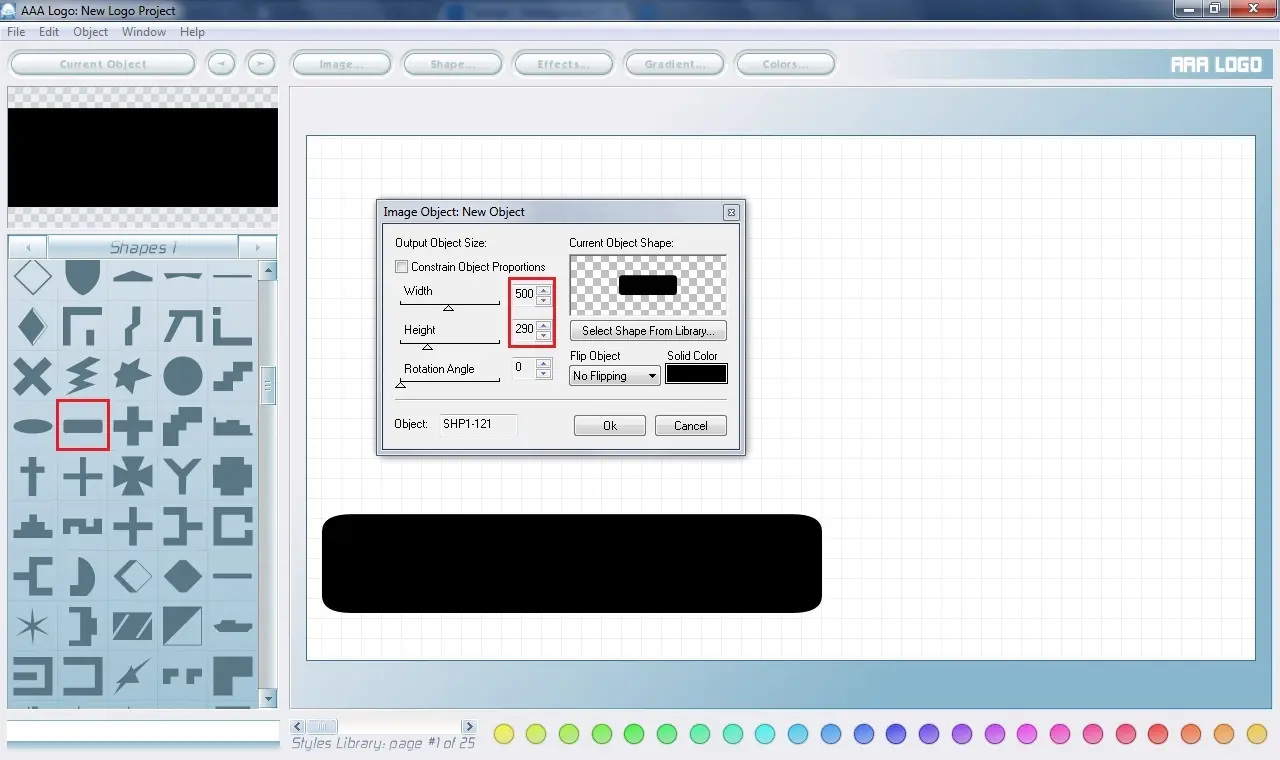Decrease Width with the down stepper
The height and width of the screenshot is (760, 1280).
[544, 300]
